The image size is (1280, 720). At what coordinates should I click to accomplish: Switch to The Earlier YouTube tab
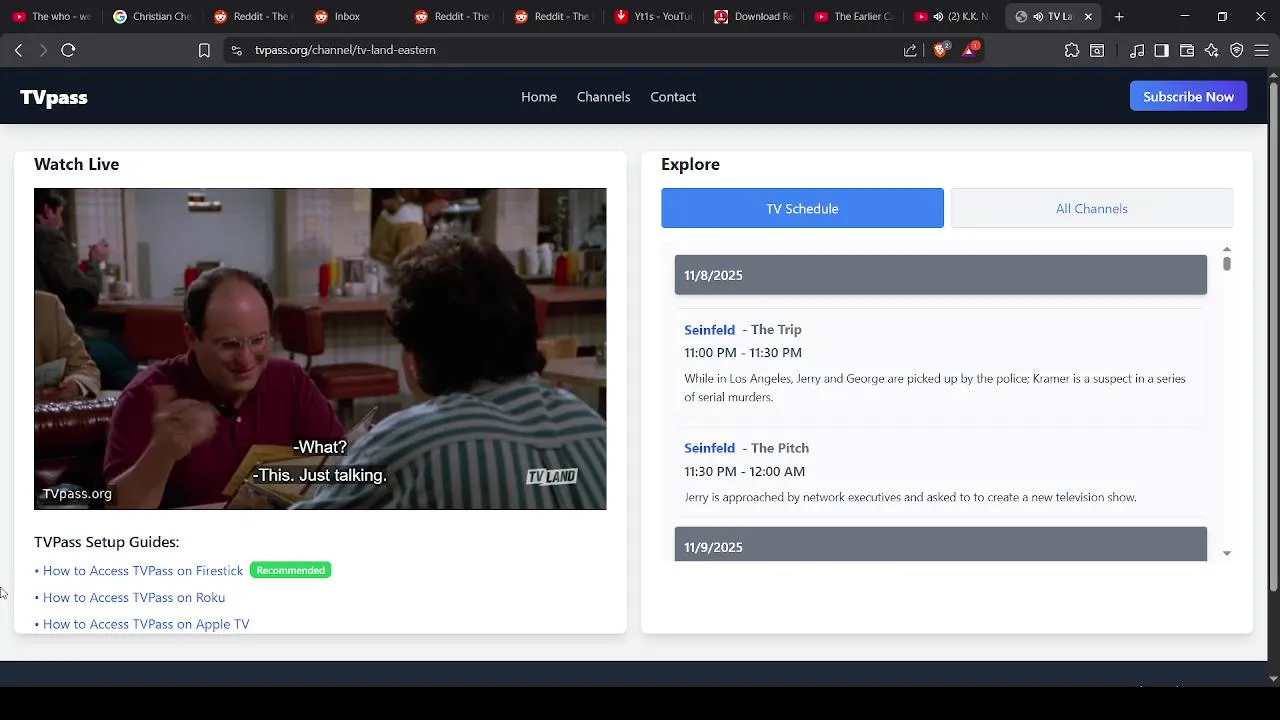click(x=853, y=16)
